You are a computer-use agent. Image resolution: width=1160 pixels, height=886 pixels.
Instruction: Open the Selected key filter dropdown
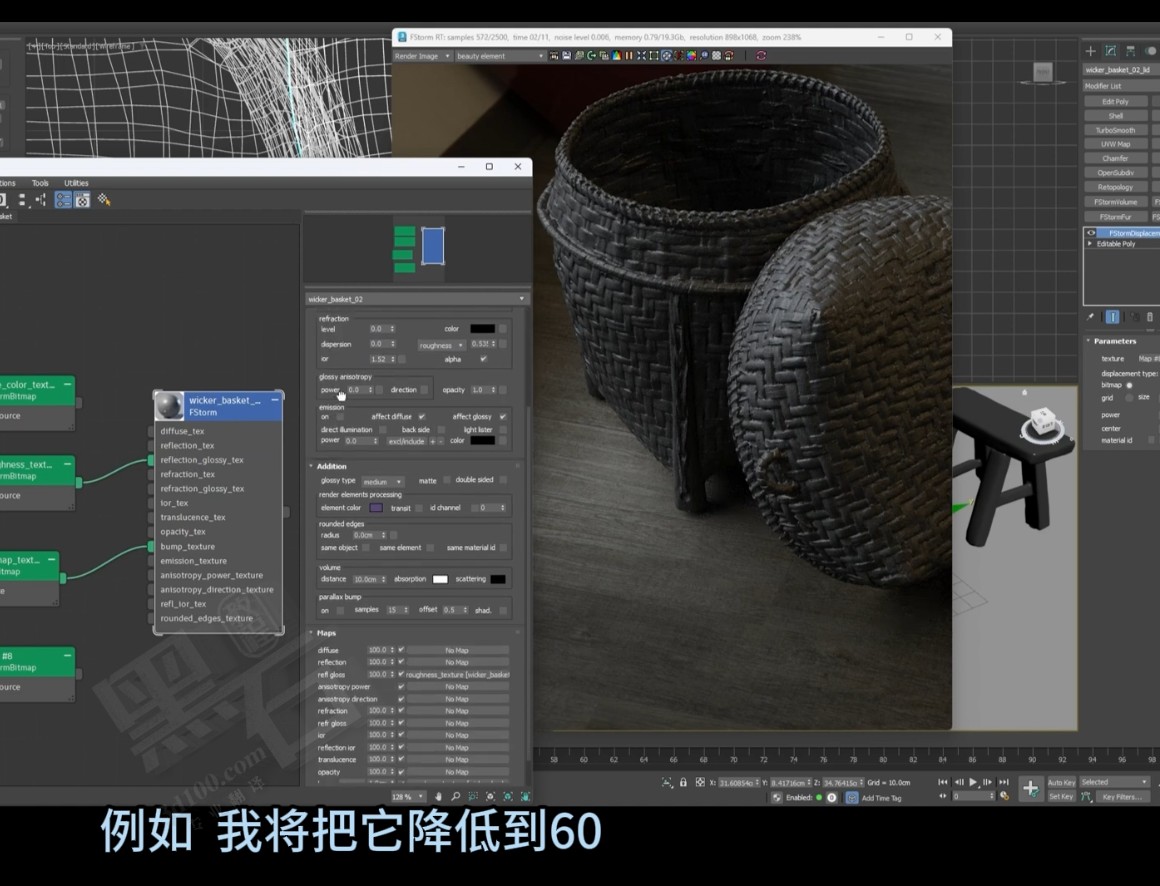1114,782
